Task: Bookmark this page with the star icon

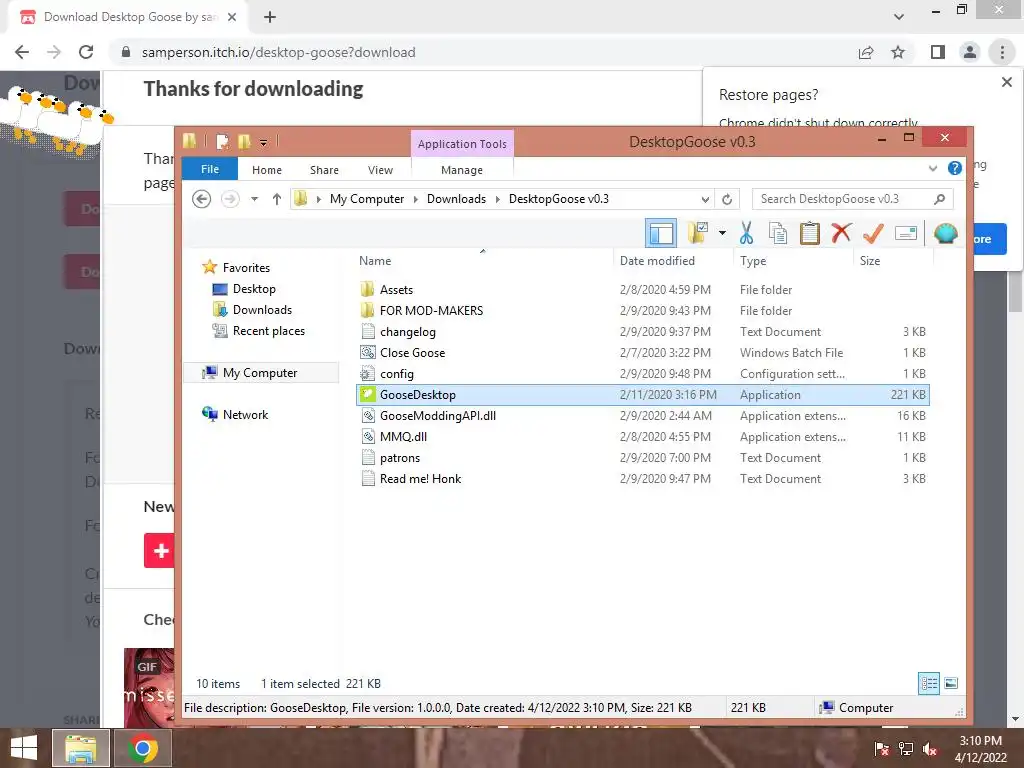Action: 898,52
